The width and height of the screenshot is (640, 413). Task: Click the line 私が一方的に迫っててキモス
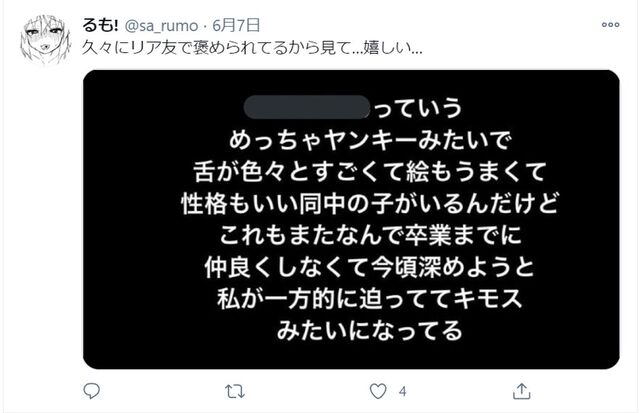370,298
